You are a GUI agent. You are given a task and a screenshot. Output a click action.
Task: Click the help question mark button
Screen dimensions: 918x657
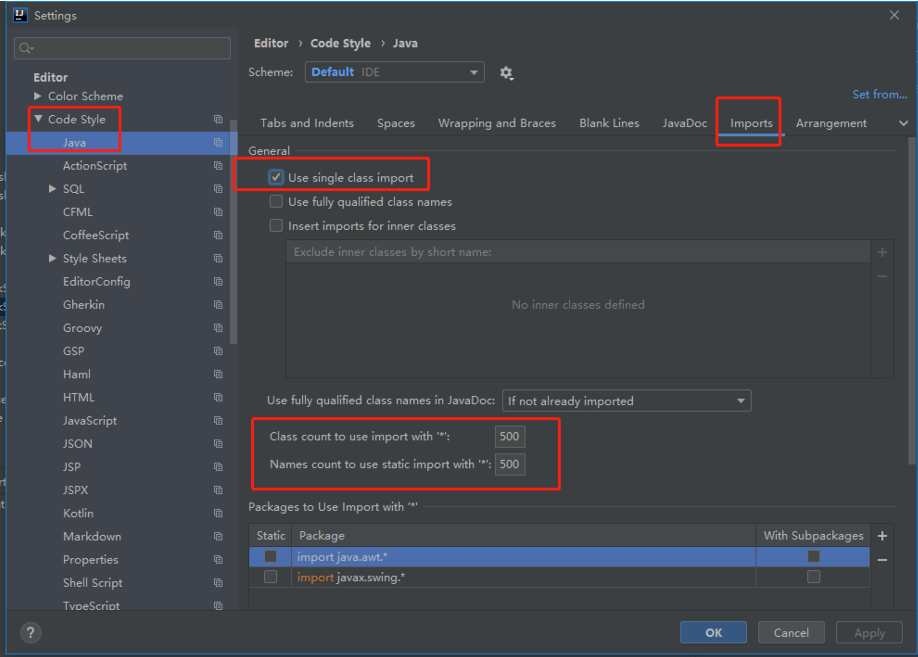tap(30, 632)
